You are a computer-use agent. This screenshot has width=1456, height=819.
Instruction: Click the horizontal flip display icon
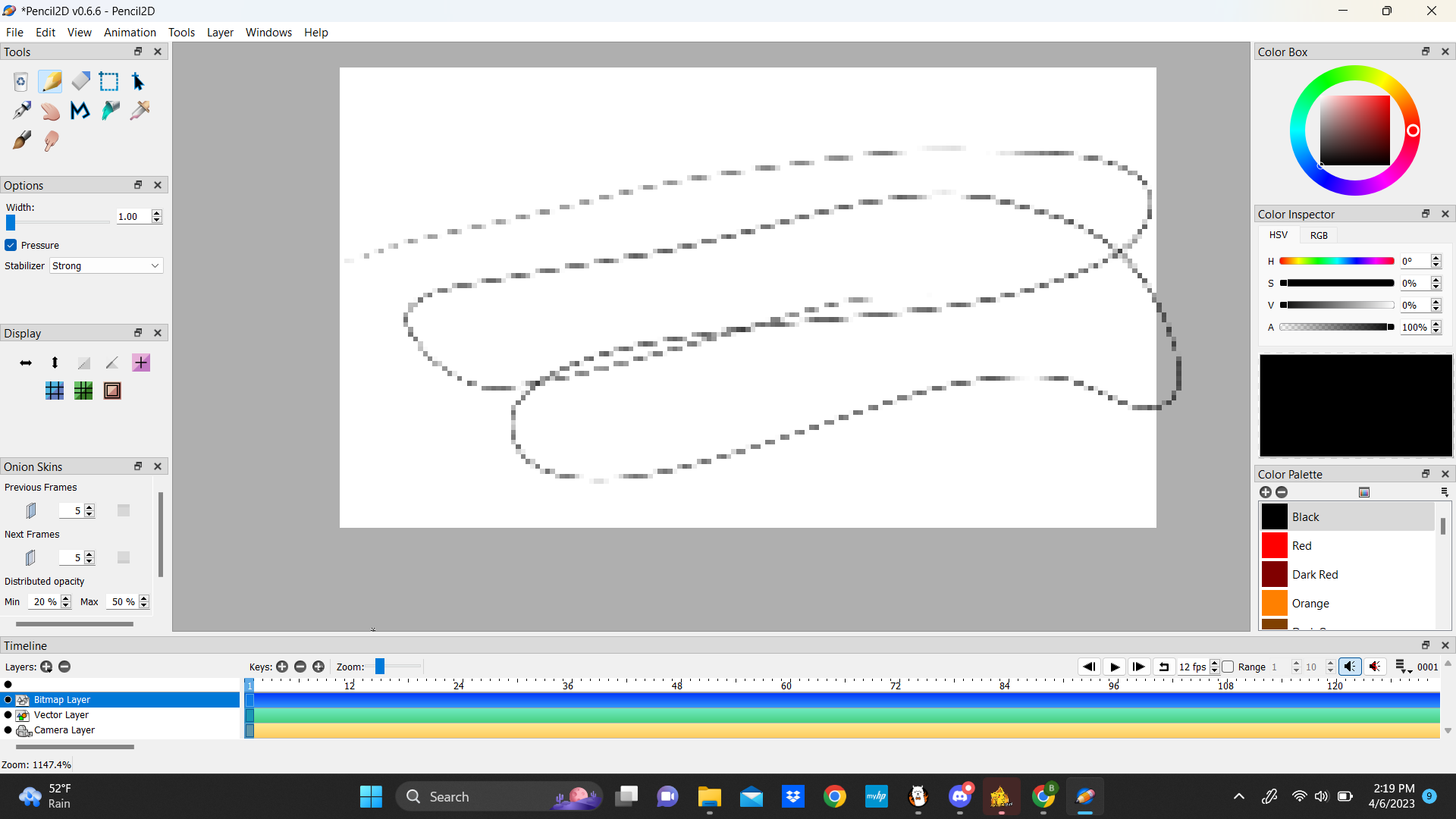pos(26,363)
